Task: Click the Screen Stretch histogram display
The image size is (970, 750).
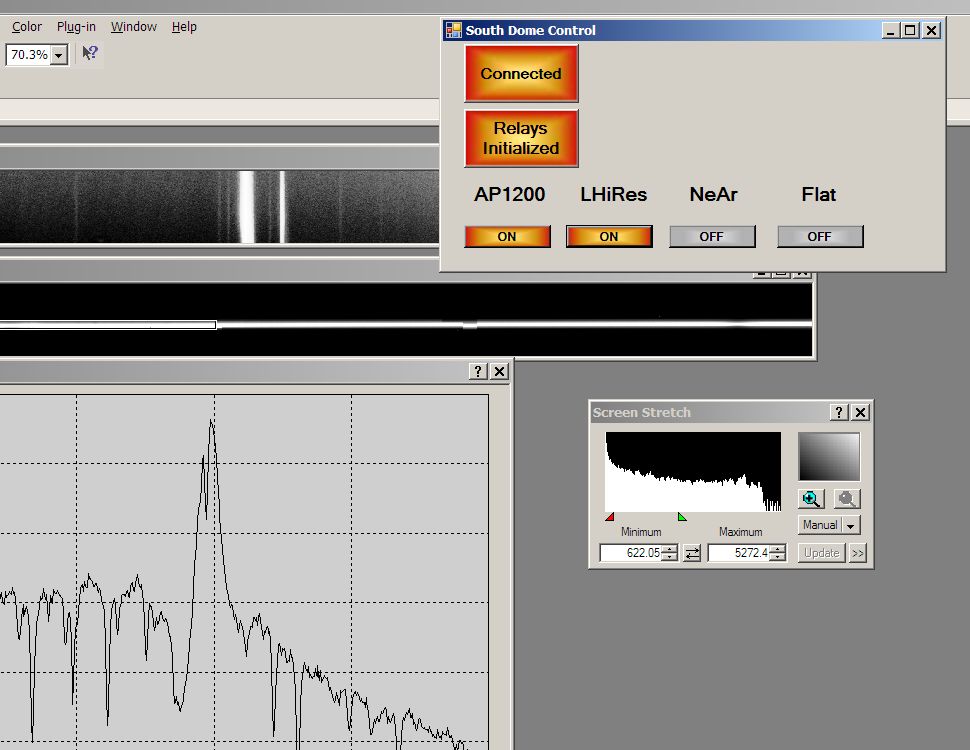Action: pos(693,472)
